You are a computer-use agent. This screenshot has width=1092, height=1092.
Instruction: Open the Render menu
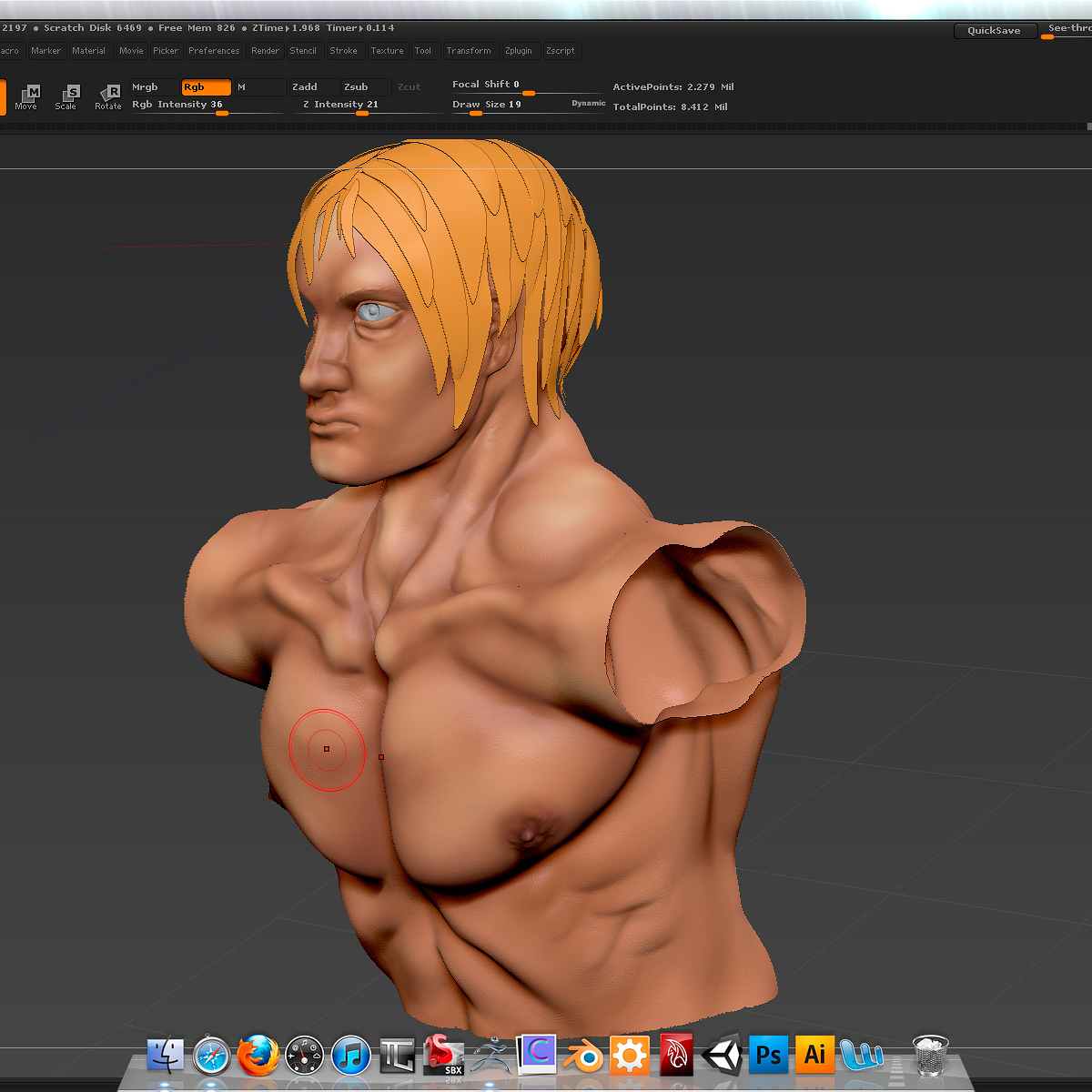[266, 51]
